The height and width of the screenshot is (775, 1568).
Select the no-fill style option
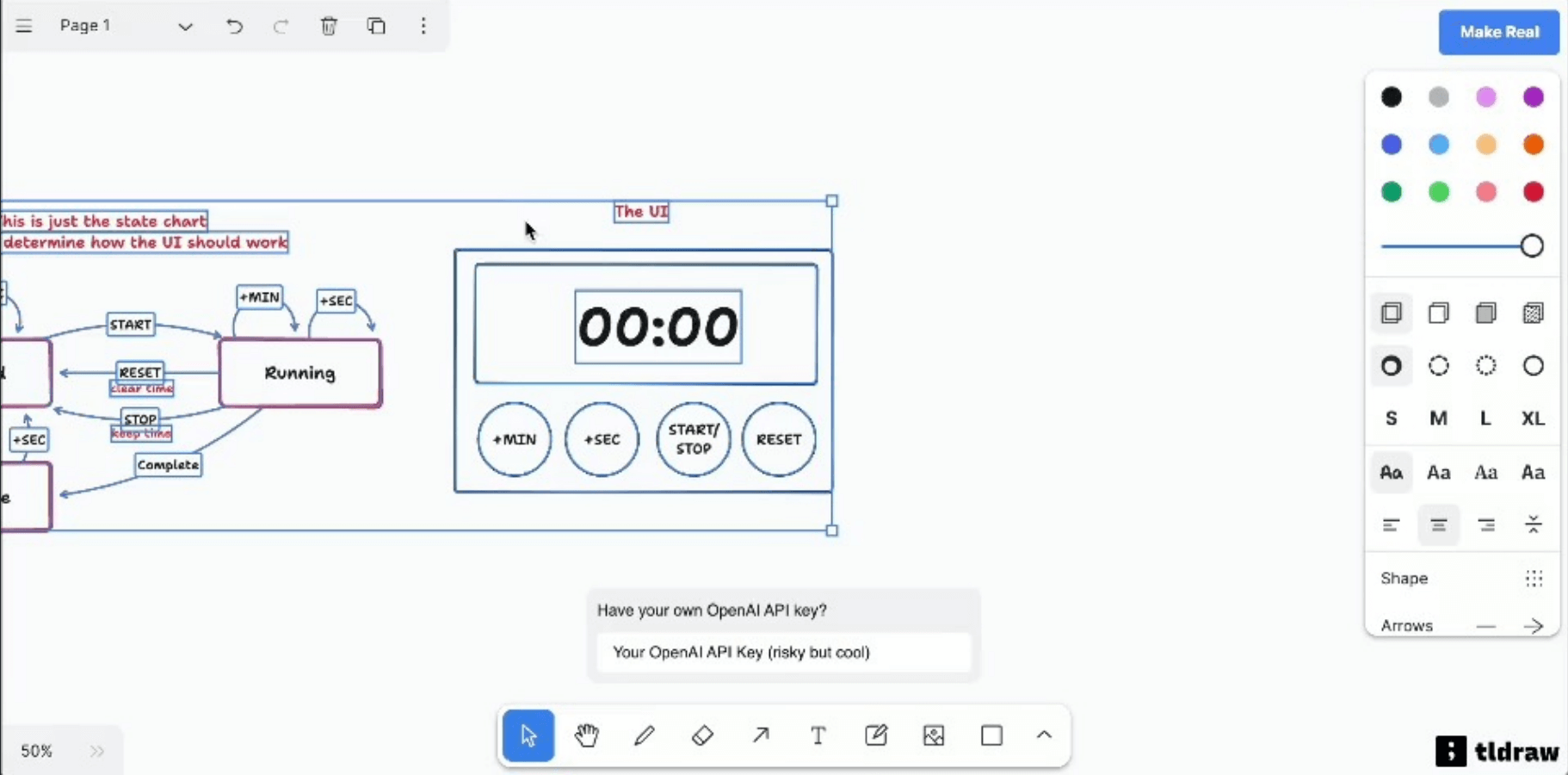coord(1392,313)
